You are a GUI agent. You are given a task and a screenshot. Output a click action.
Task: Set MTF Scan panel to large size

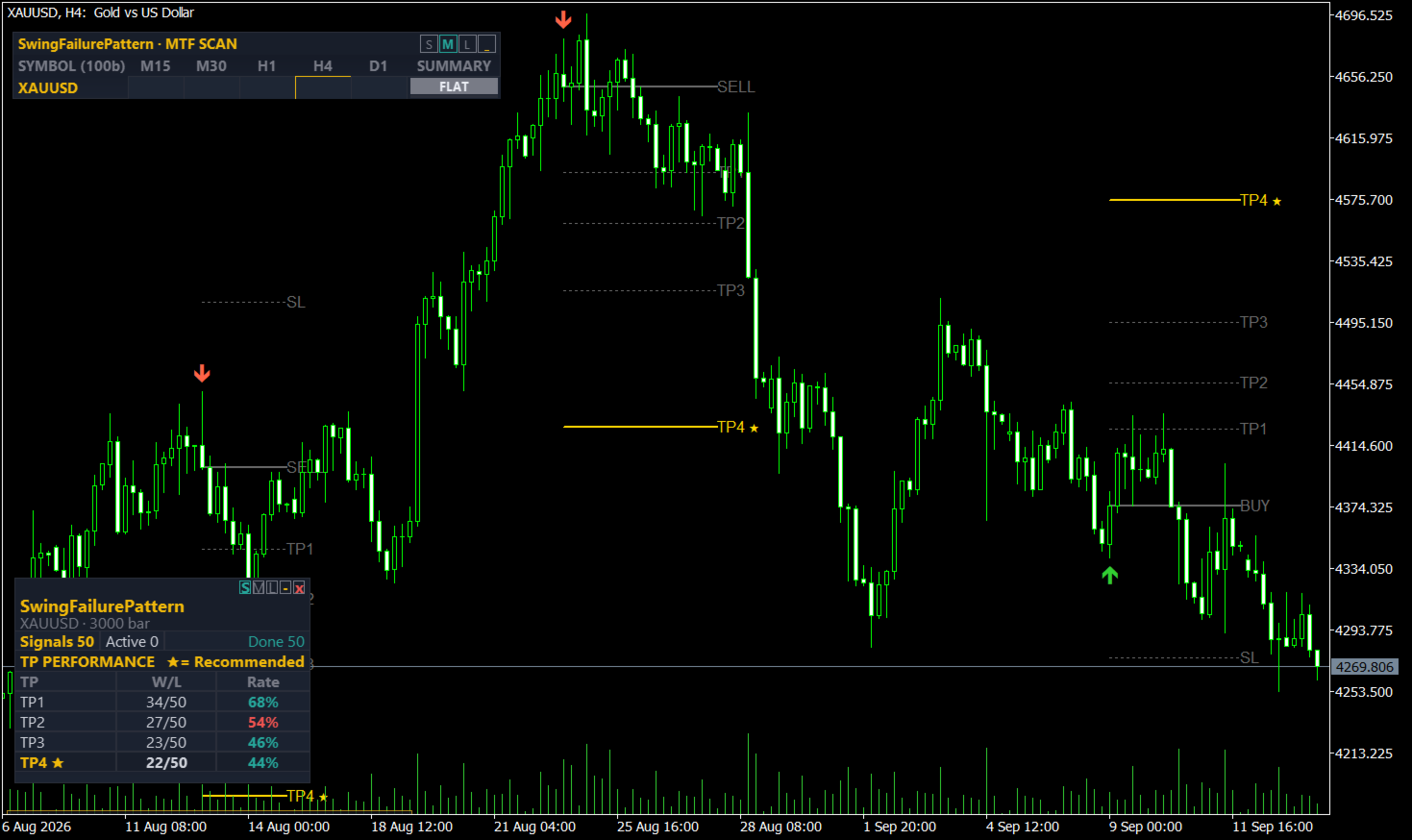467,44
